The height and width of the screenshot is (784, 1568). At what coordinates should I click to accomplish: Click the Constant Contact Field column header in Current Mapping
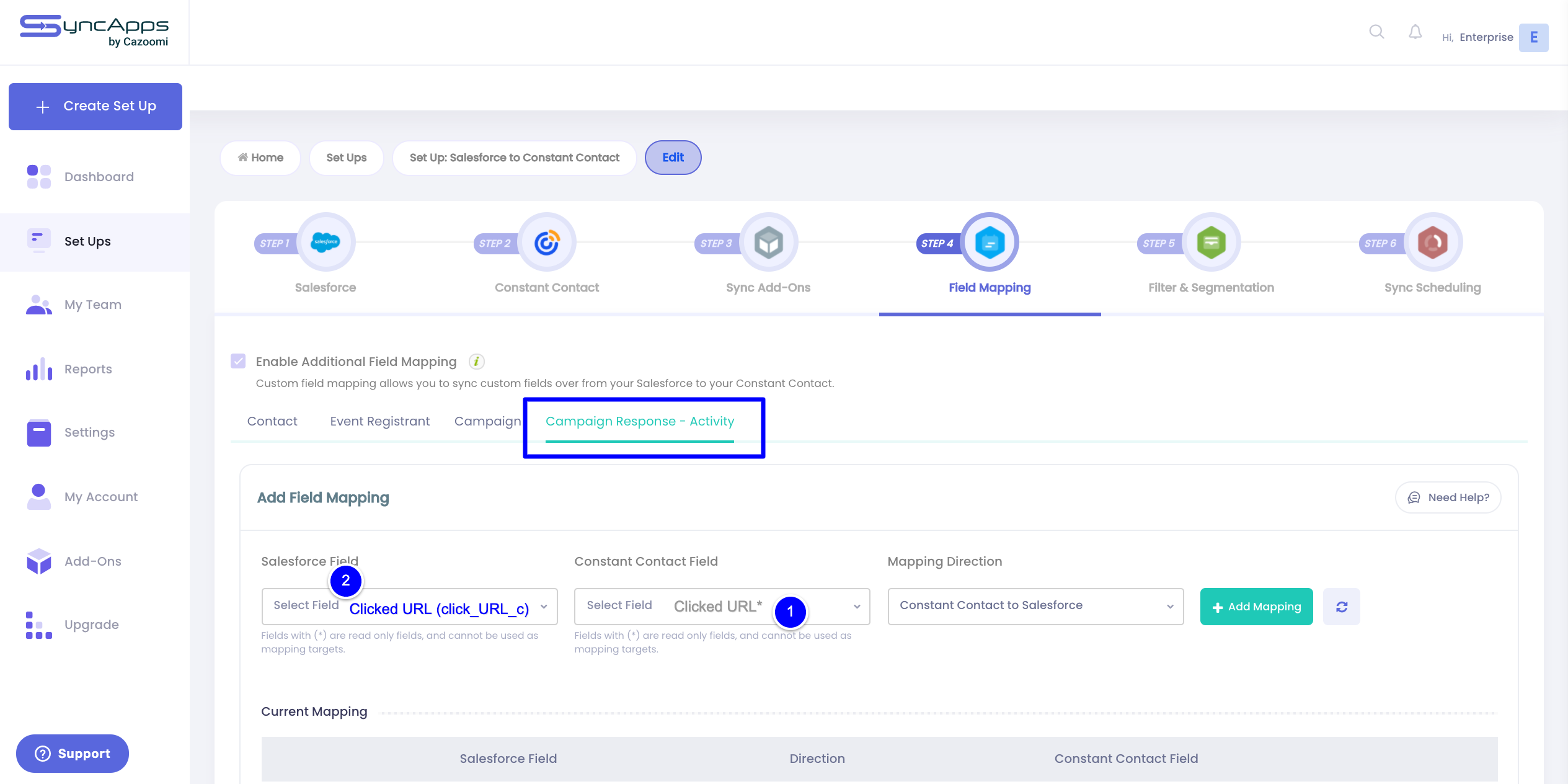pos(1126,759)
